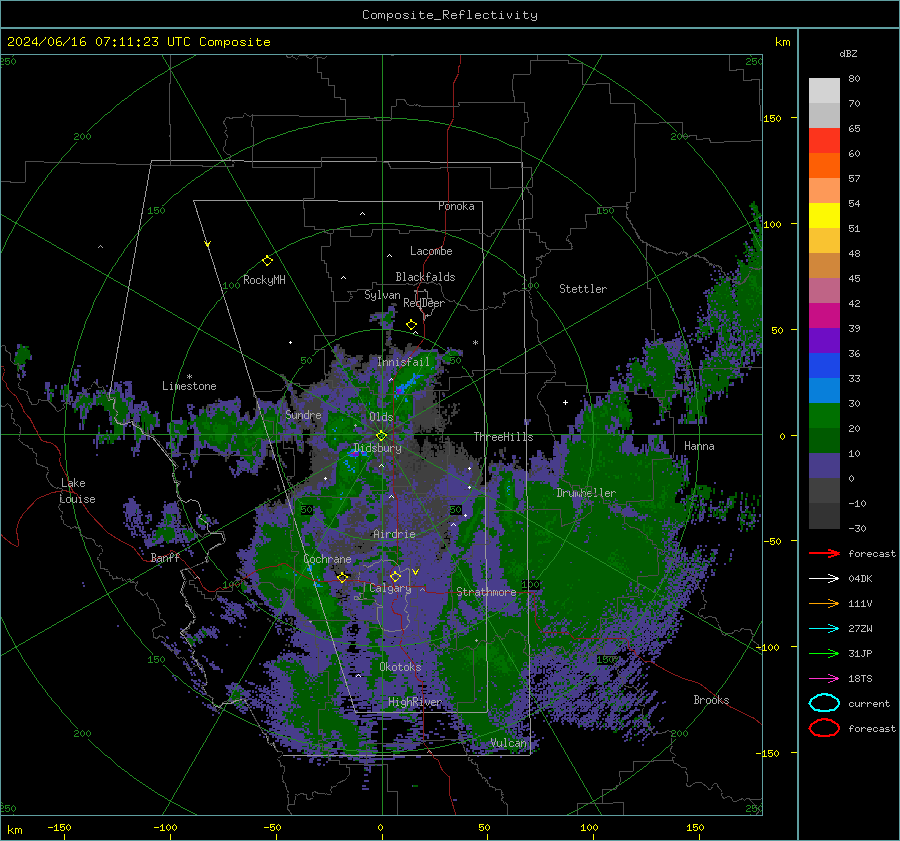The height and width of the screenshot is (841, 900).
Task: Click the Sundre label
Action: click(303, 415)
